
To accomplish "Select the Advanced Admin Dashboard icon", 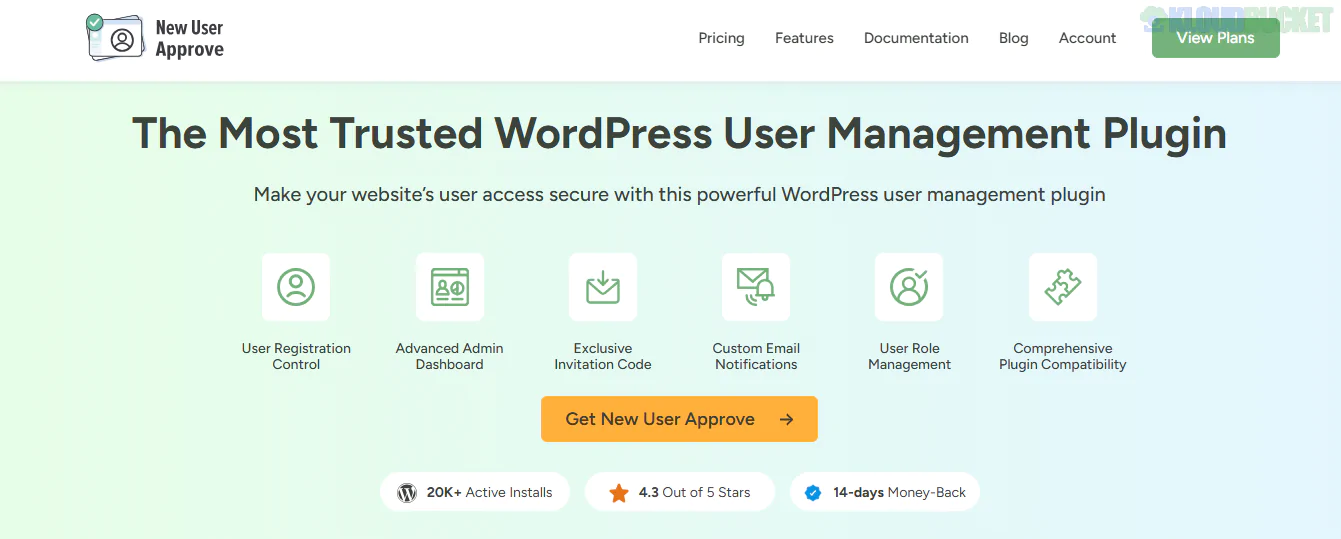I will pos(450,287).
